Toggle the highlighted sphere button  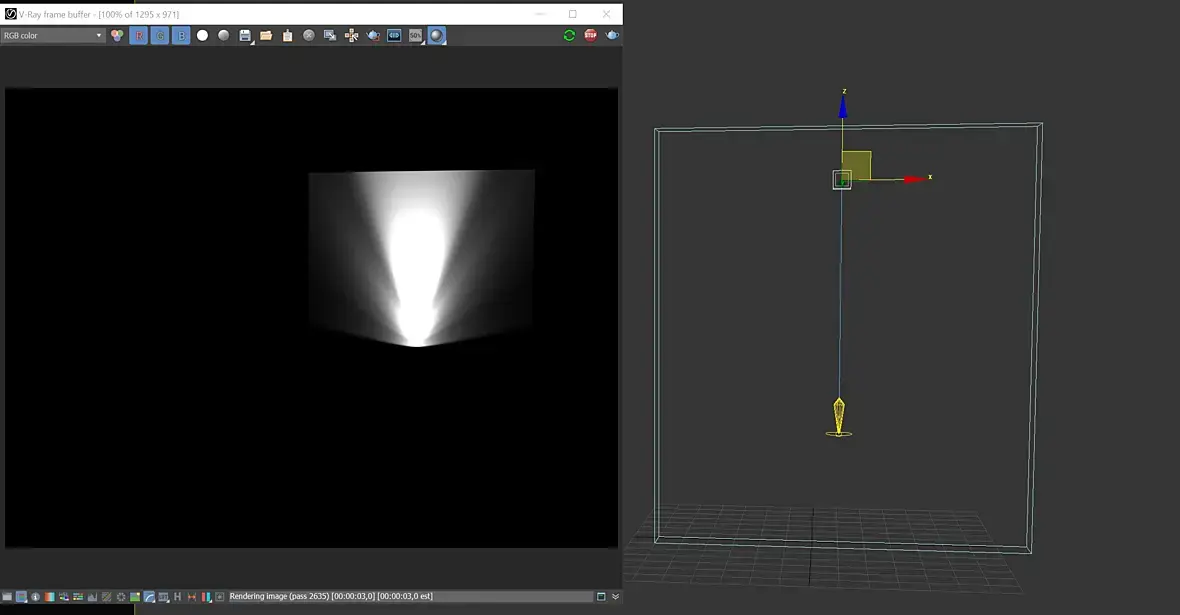click(x=437, y=35)
